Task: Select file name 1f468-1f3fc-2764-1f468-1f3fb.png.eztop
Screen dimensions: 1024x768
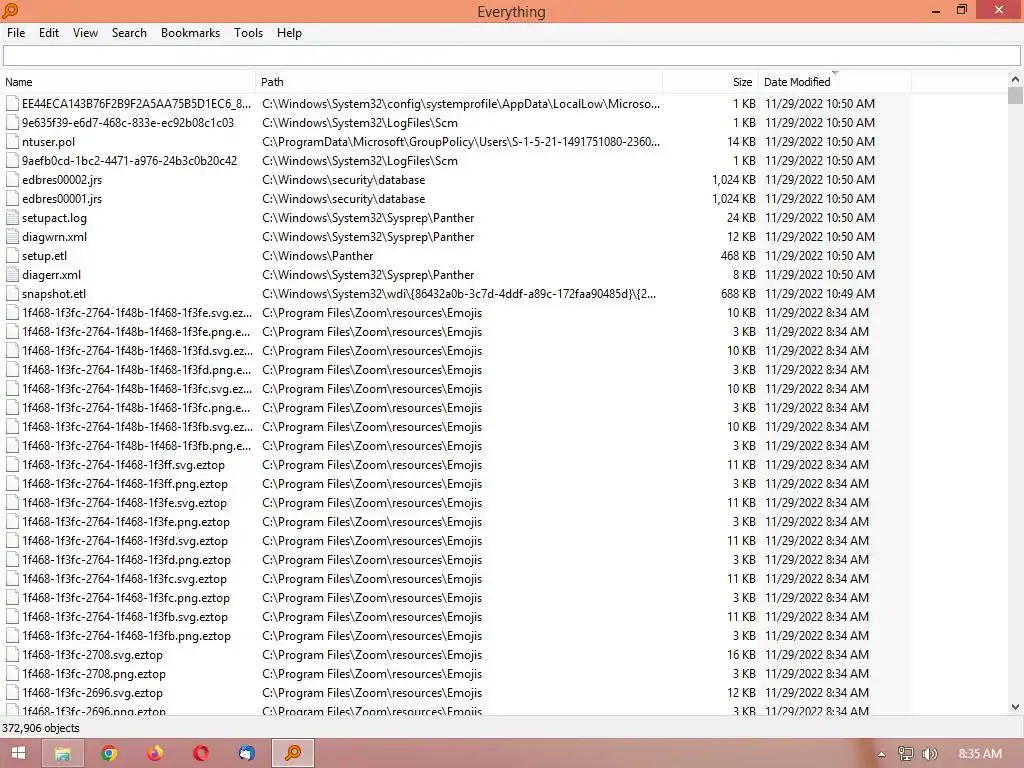Action: [126, 635]
